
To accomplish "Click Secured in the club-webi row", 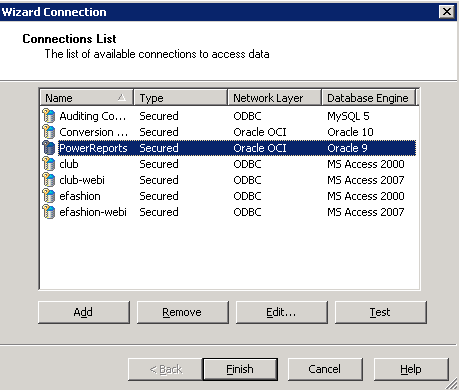I will [159, 180].
